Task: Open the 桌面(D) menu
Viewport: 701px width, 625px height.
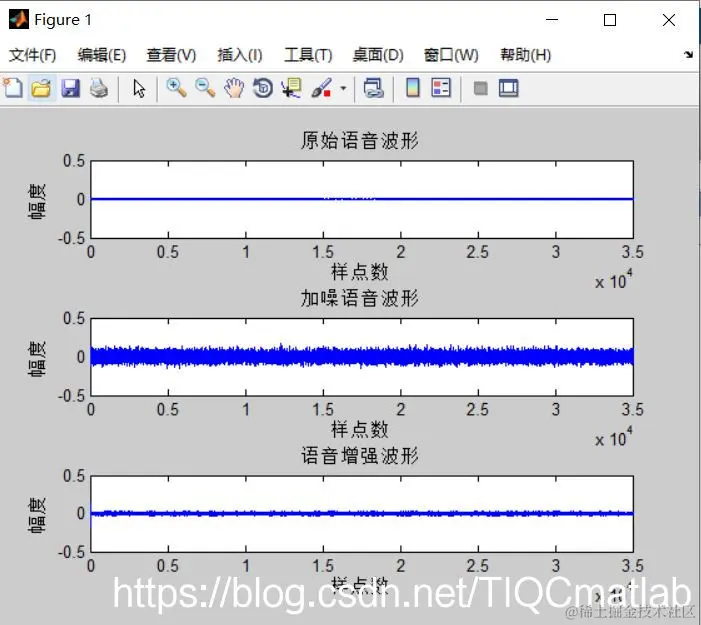Action: click(378, 55)
